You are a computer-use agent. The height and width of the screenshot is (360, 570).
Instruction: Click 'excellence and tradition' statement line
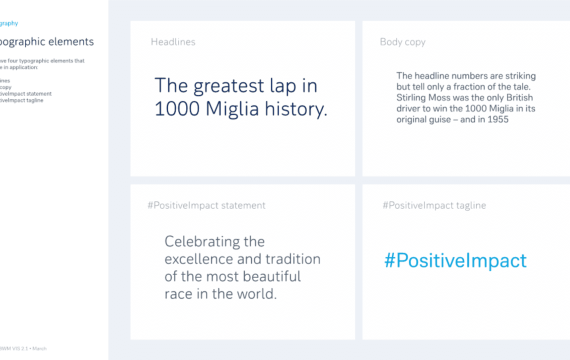pyautogui.click(x=242, y=259)
